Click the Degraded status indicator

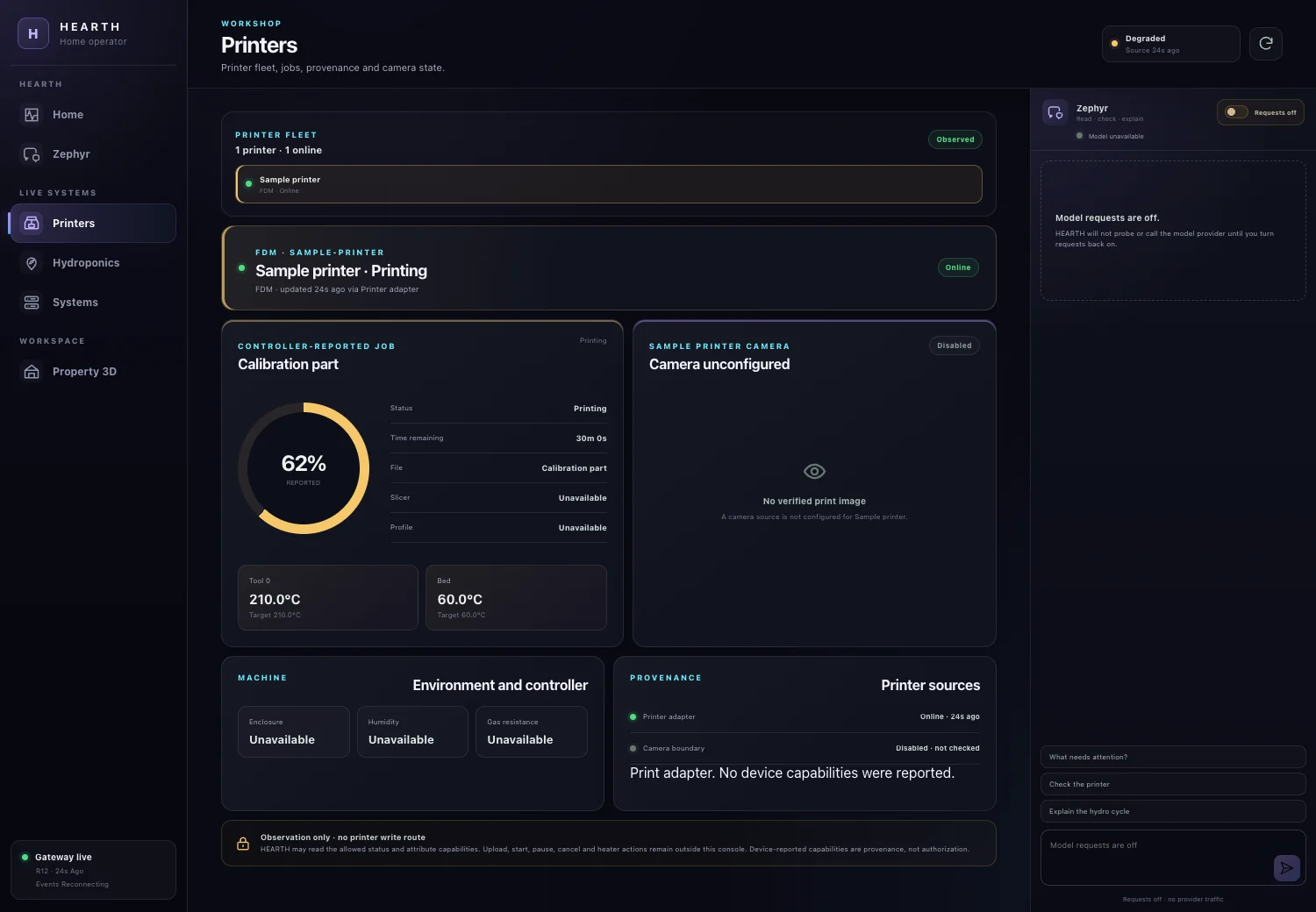coord(1170,44)
